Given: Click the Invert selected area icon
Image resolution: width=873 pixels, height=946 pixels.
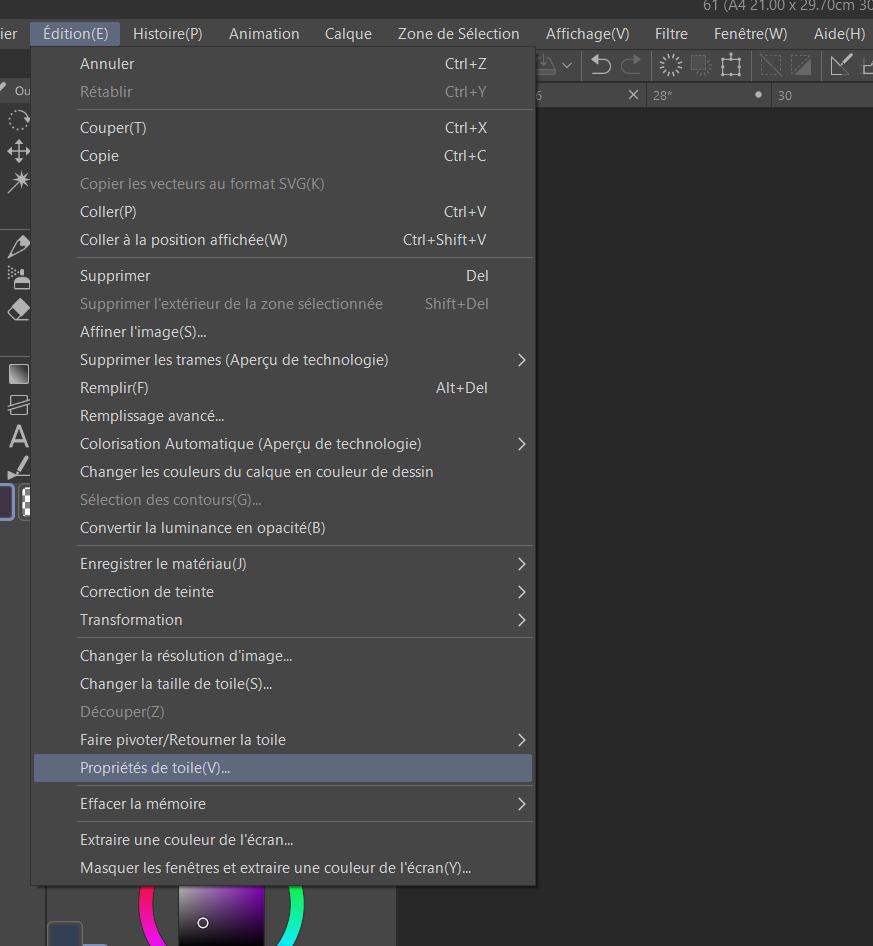Looking at the screenshot, I should pyautogui.click(x=801, y=65).
